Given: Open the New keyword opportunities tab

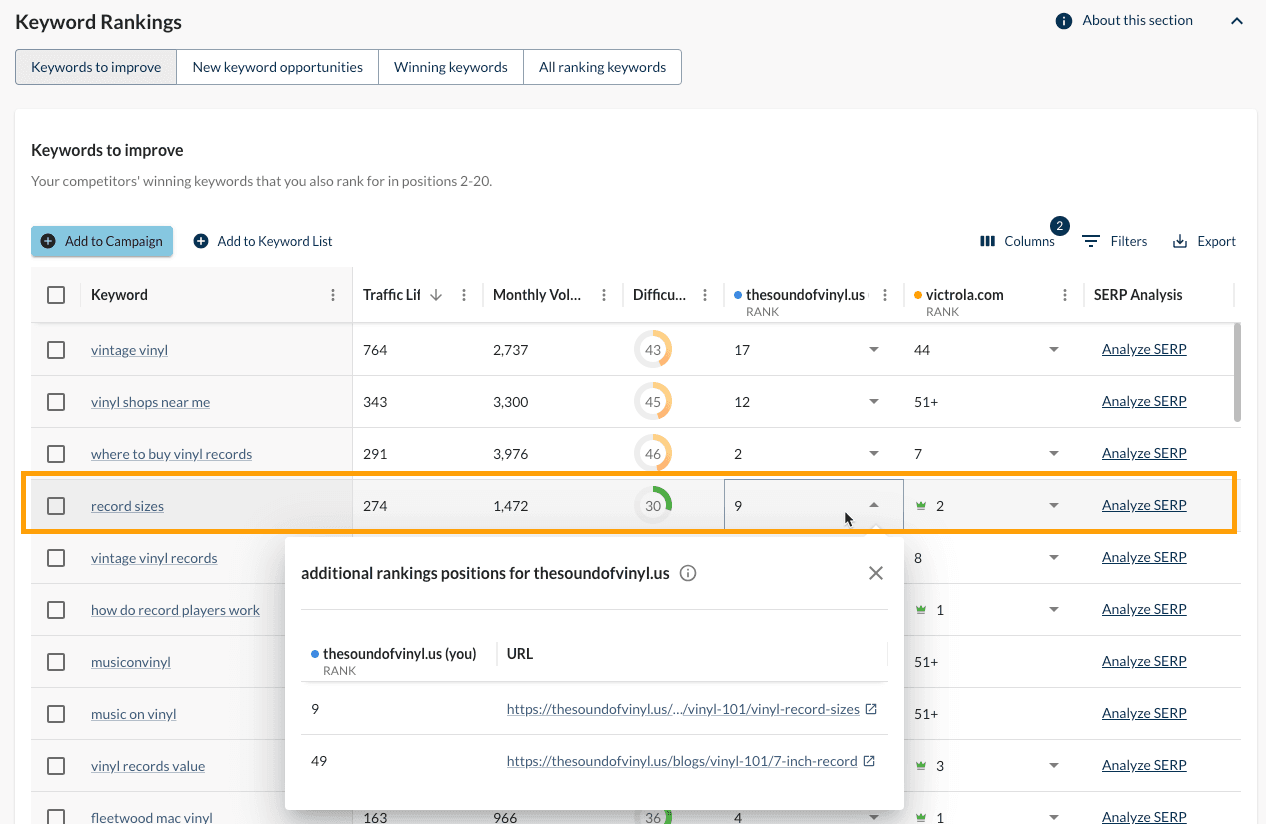Looking at the screenshot, I should pos(277,66).
